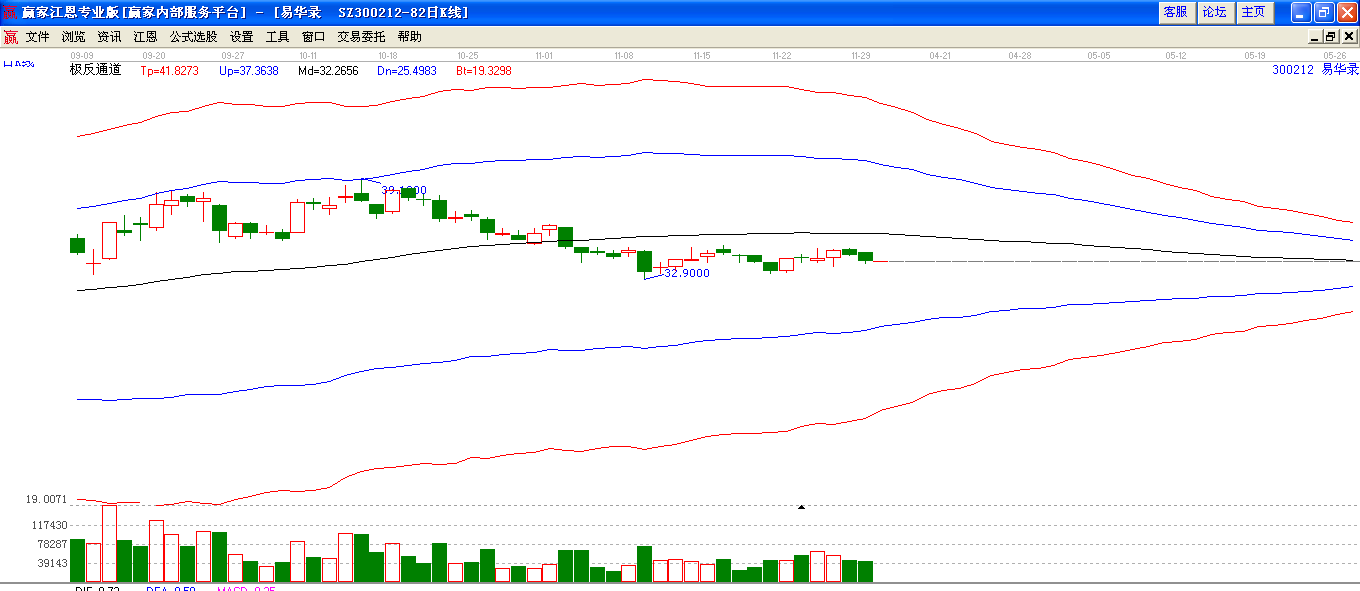Screen dimensions: 1360x591
Task: Click the Tp=41.8273 indicator value
Action: 169,71
